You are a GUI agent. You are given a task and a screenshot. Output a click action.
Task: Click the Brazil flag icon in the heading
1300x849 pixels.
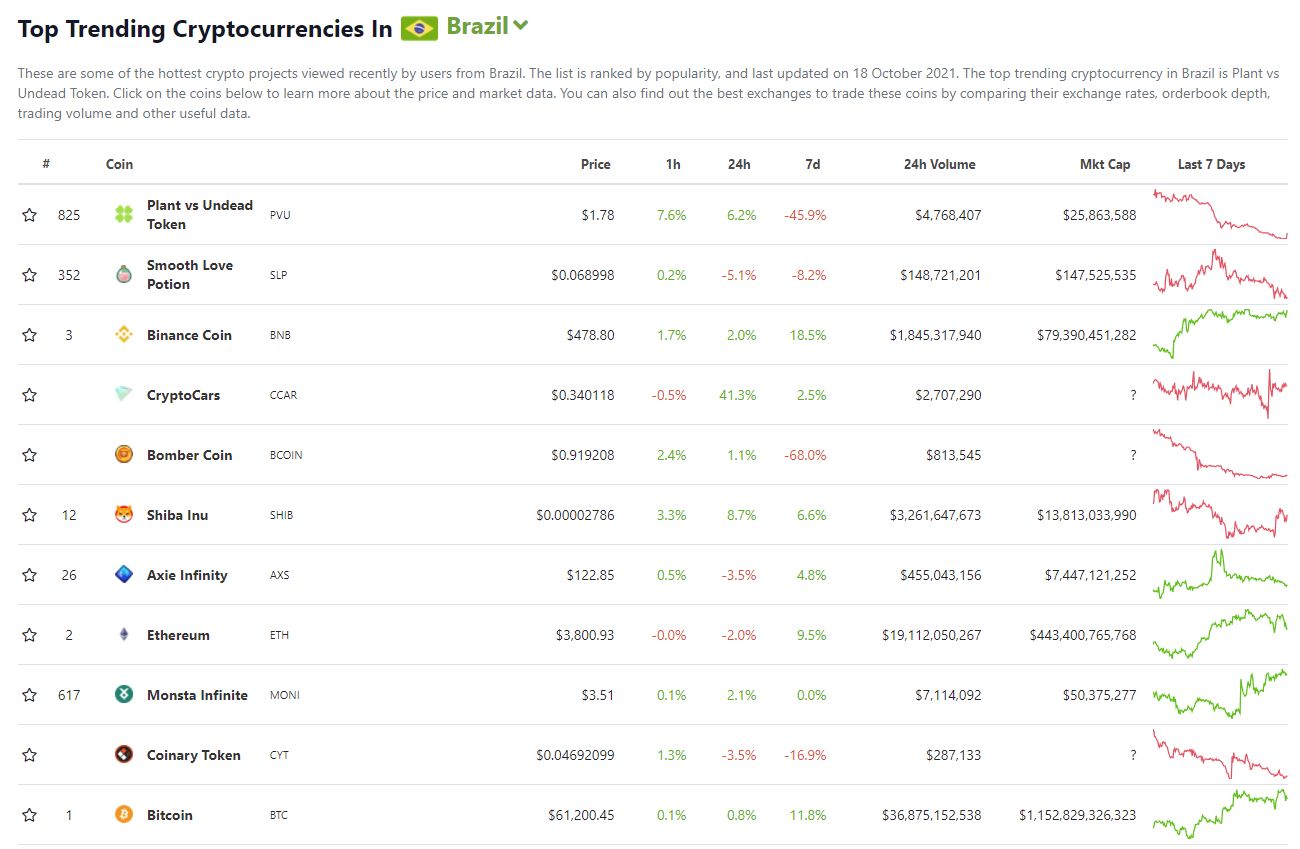tap(419, 28)
